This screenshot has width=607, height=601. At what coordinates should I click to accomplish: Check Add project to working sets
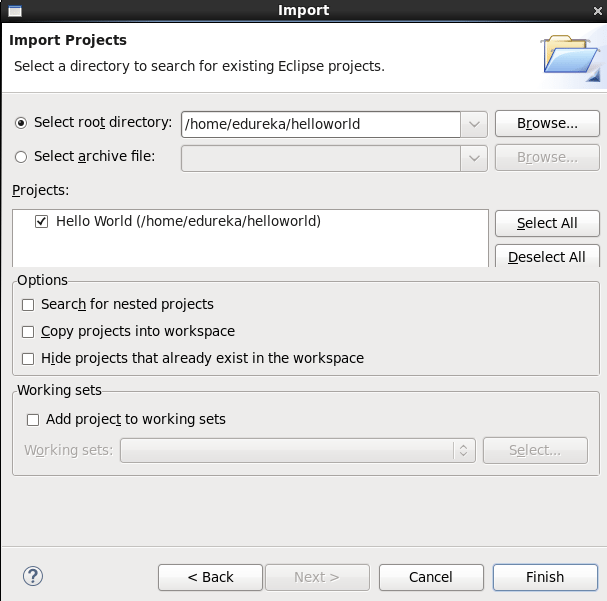click(x=33, y=420)
